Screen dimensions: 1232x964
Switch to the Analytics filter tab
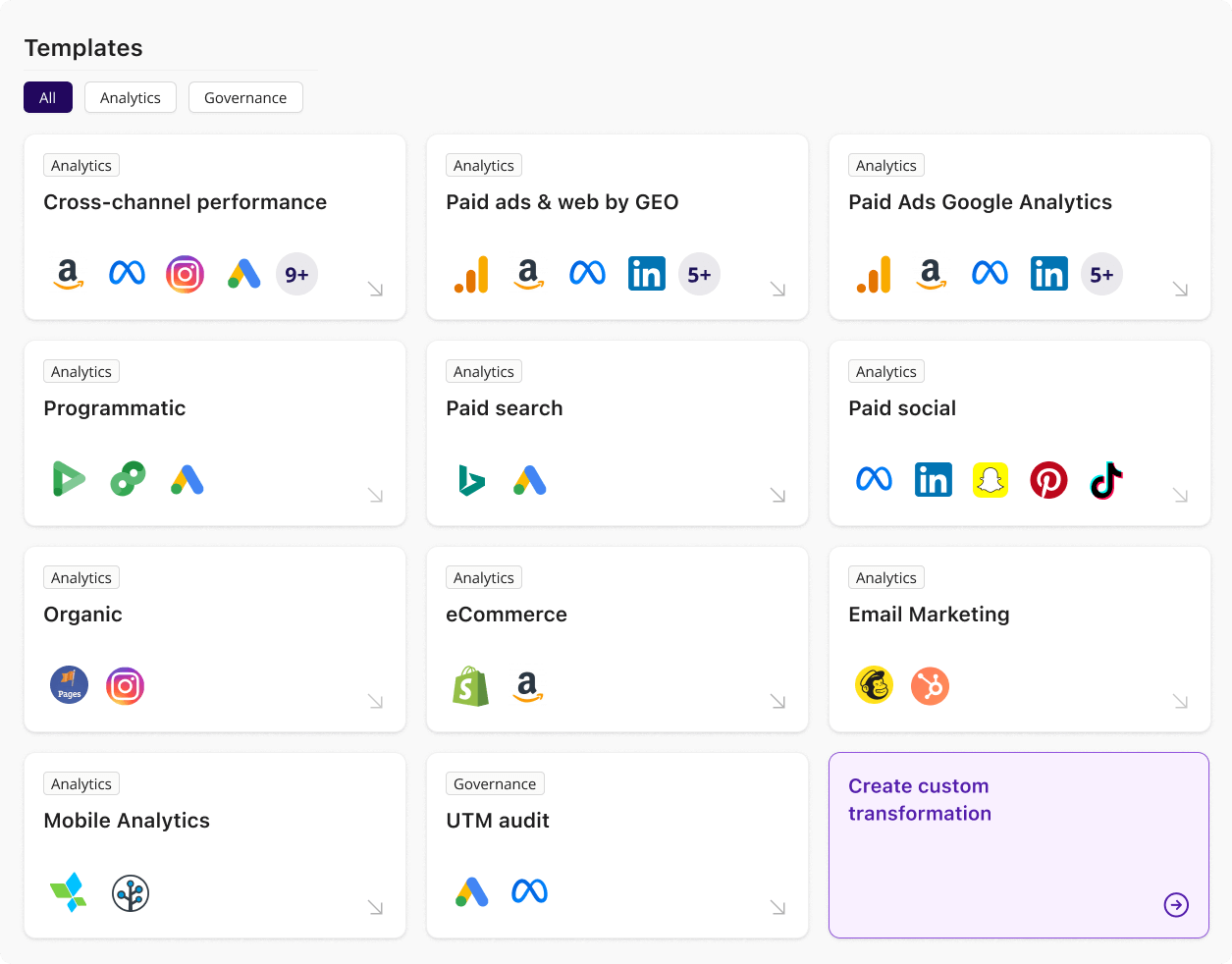pyautogui.click(x=131, y=97)
